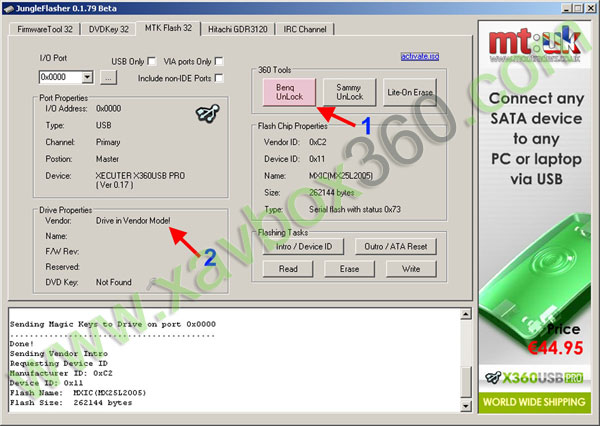
Task: Click 'Drive in Vendor Mode!' vendor text
Action: coord(133,221)
